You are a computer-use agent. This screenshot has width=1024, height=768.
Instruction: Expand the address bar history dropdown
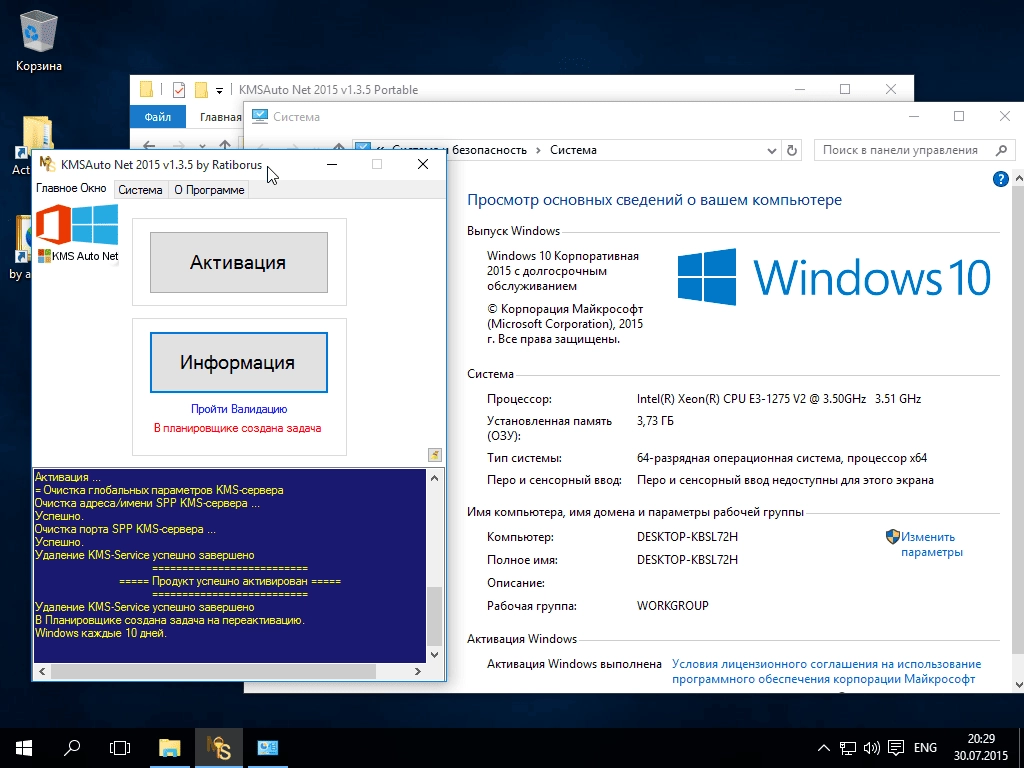pos(771,151)
